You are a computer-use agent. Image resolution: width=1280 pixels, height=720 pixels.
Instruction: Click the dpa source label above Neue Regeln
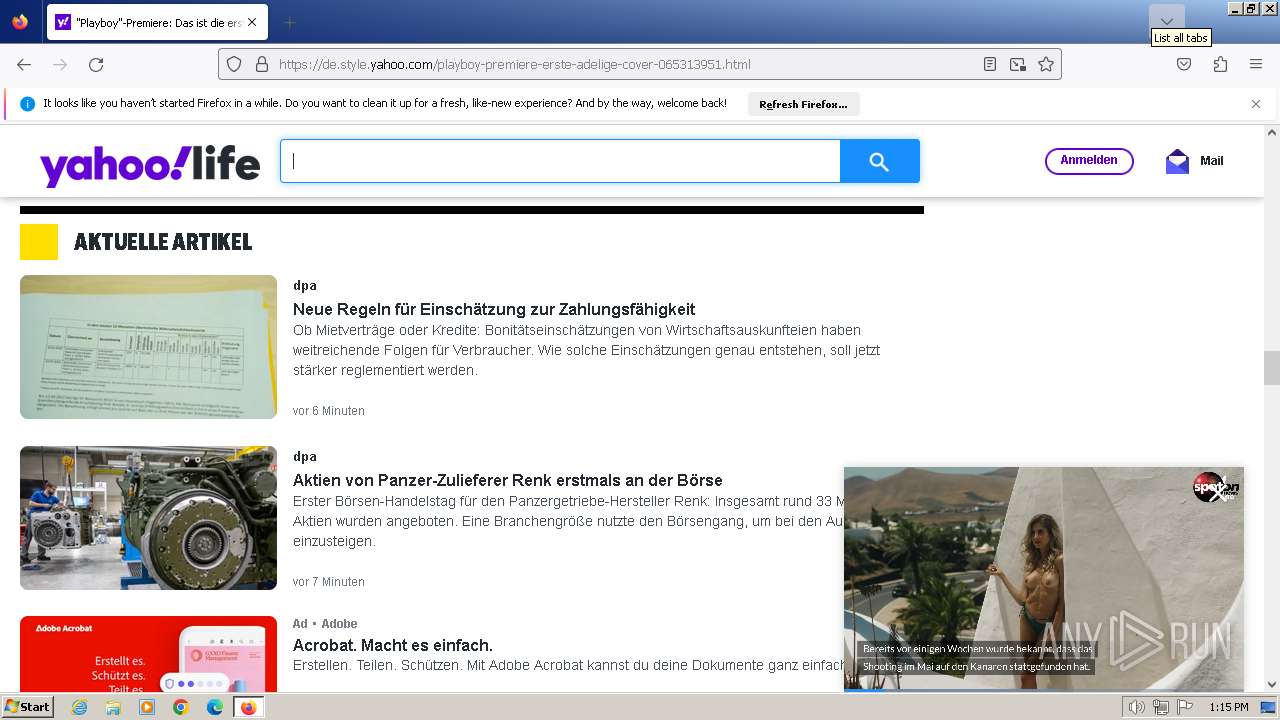(305, 286)
